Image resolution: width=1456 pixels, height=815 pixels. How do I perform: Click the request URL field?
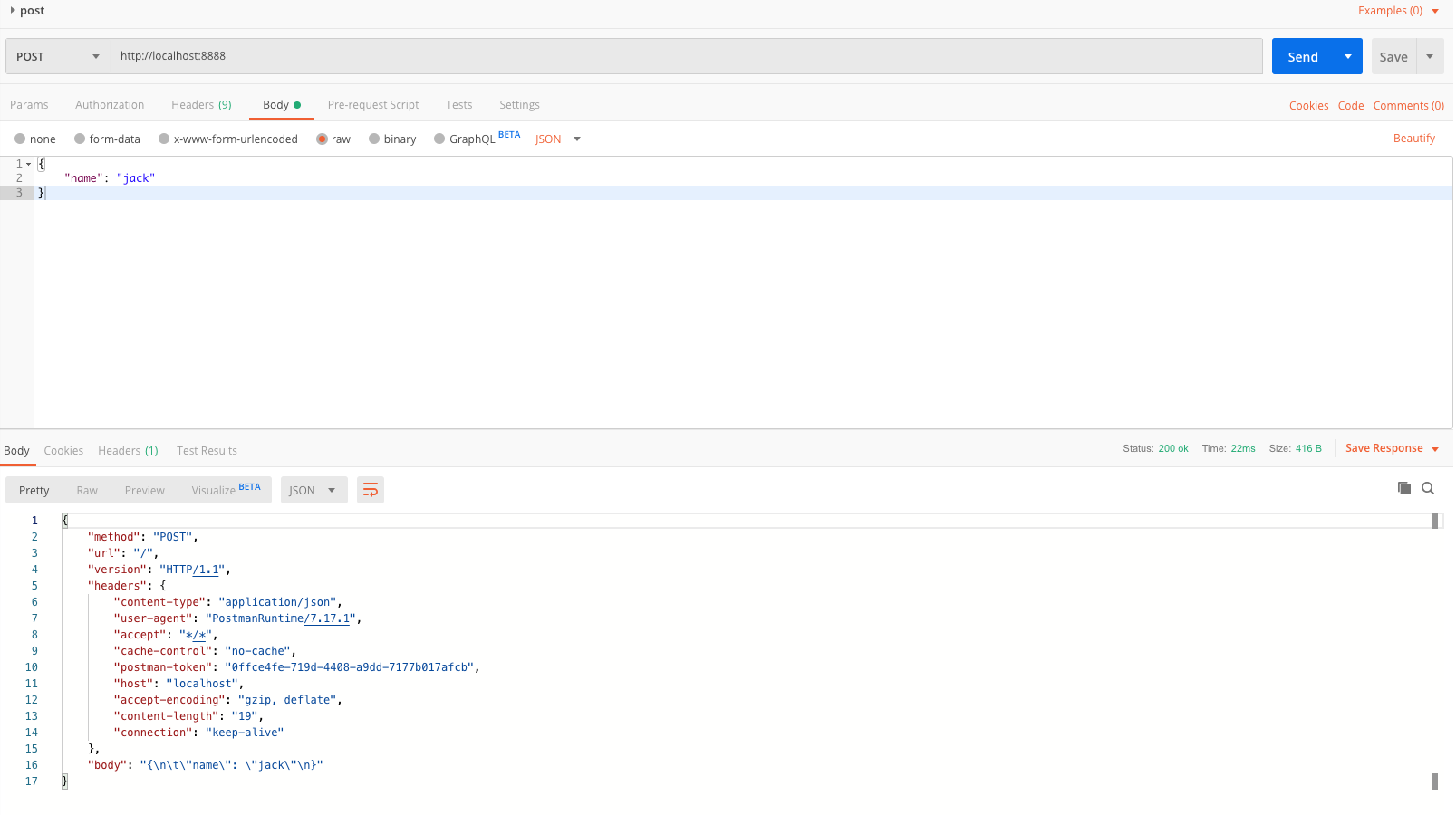(x=687, y=56)
